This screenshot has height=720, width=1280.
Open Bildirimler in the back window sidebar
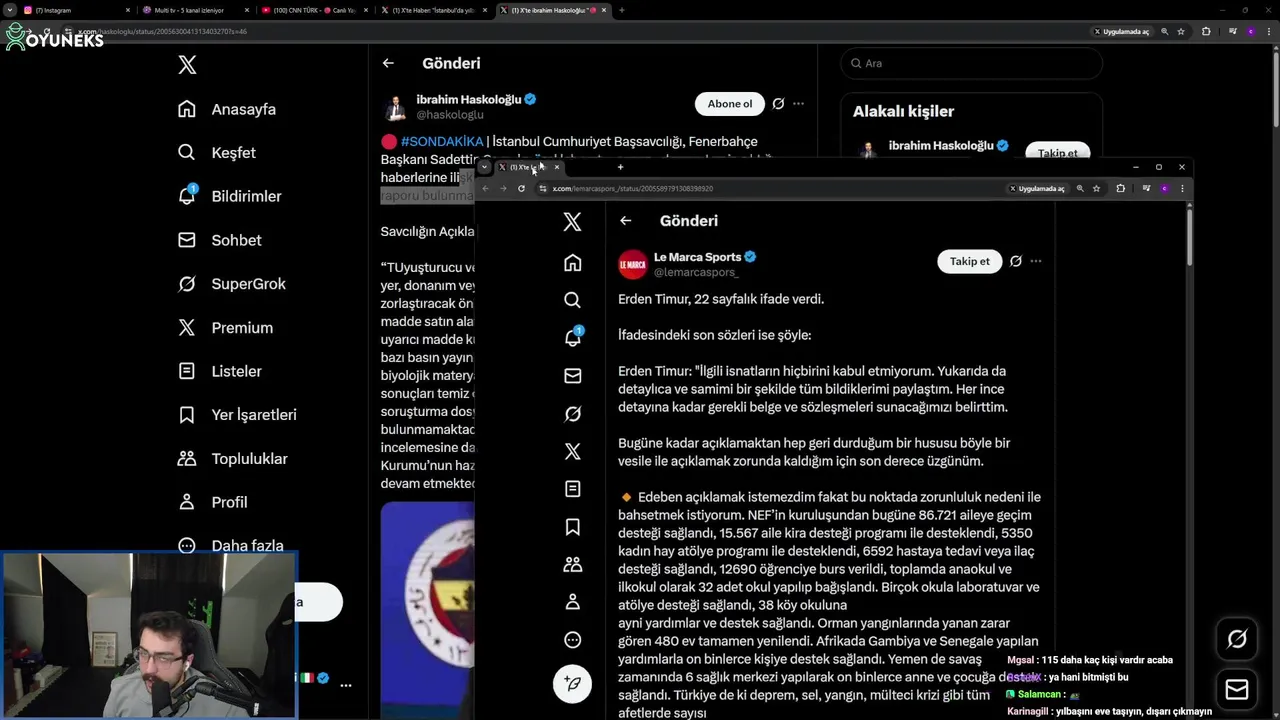pos(230,196)
